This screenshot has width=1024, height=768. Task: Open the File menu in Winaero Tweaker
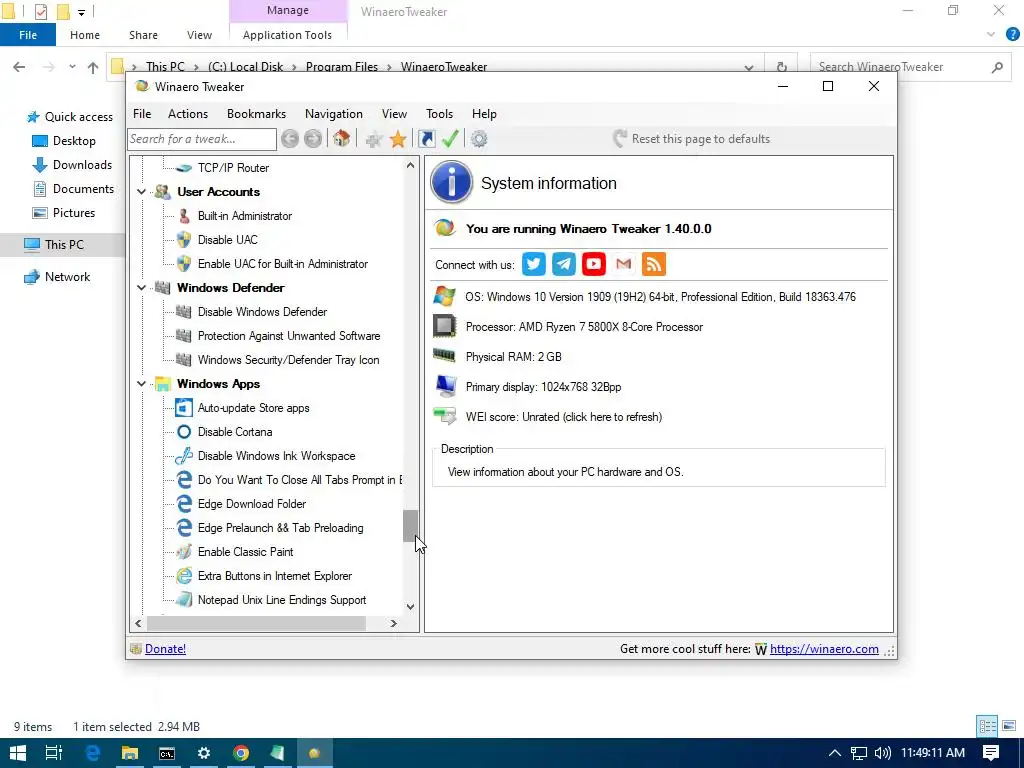(x=142, y=114)
